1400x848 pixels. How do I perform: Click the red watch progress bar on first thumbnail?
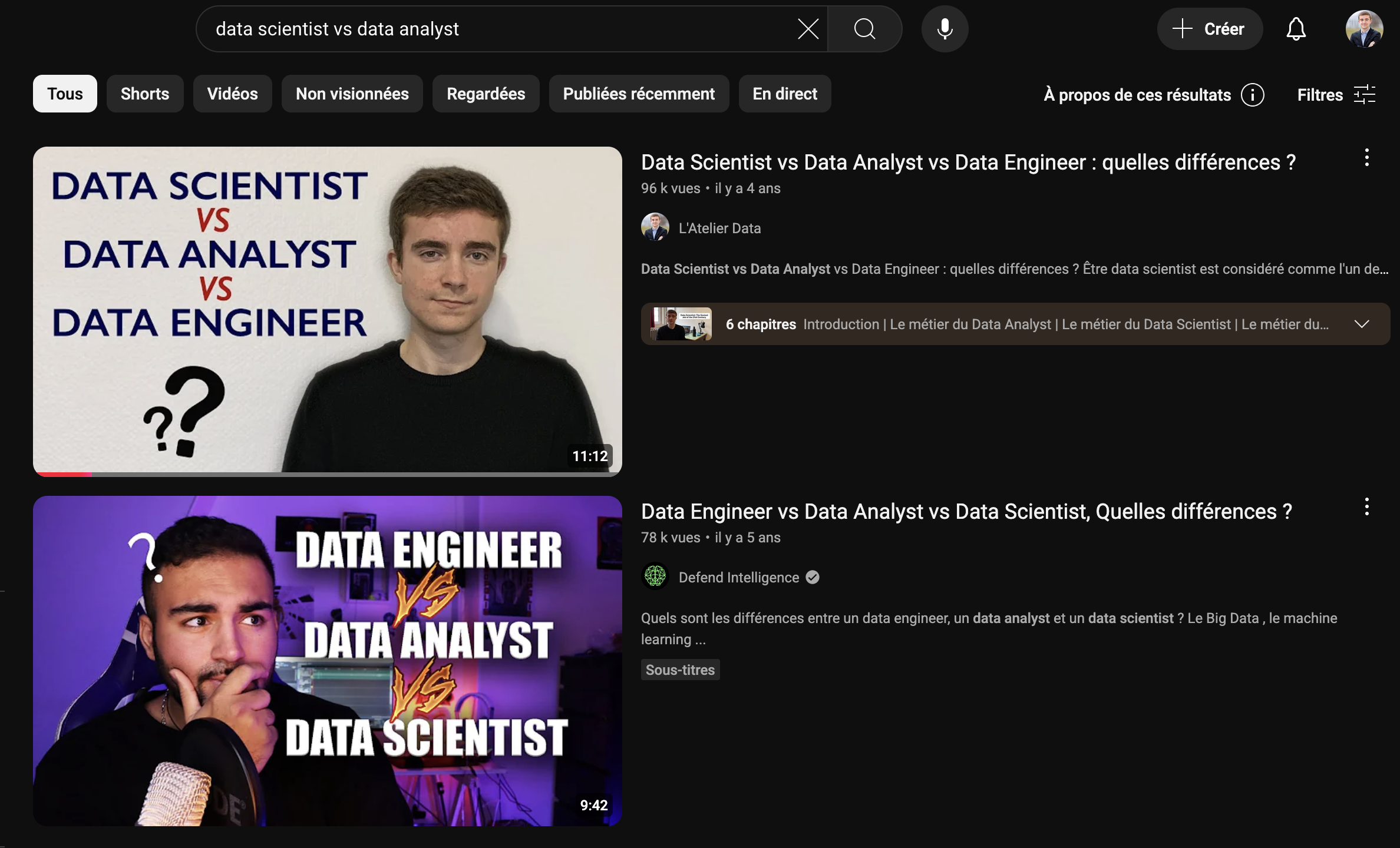(x=62, y=474)
